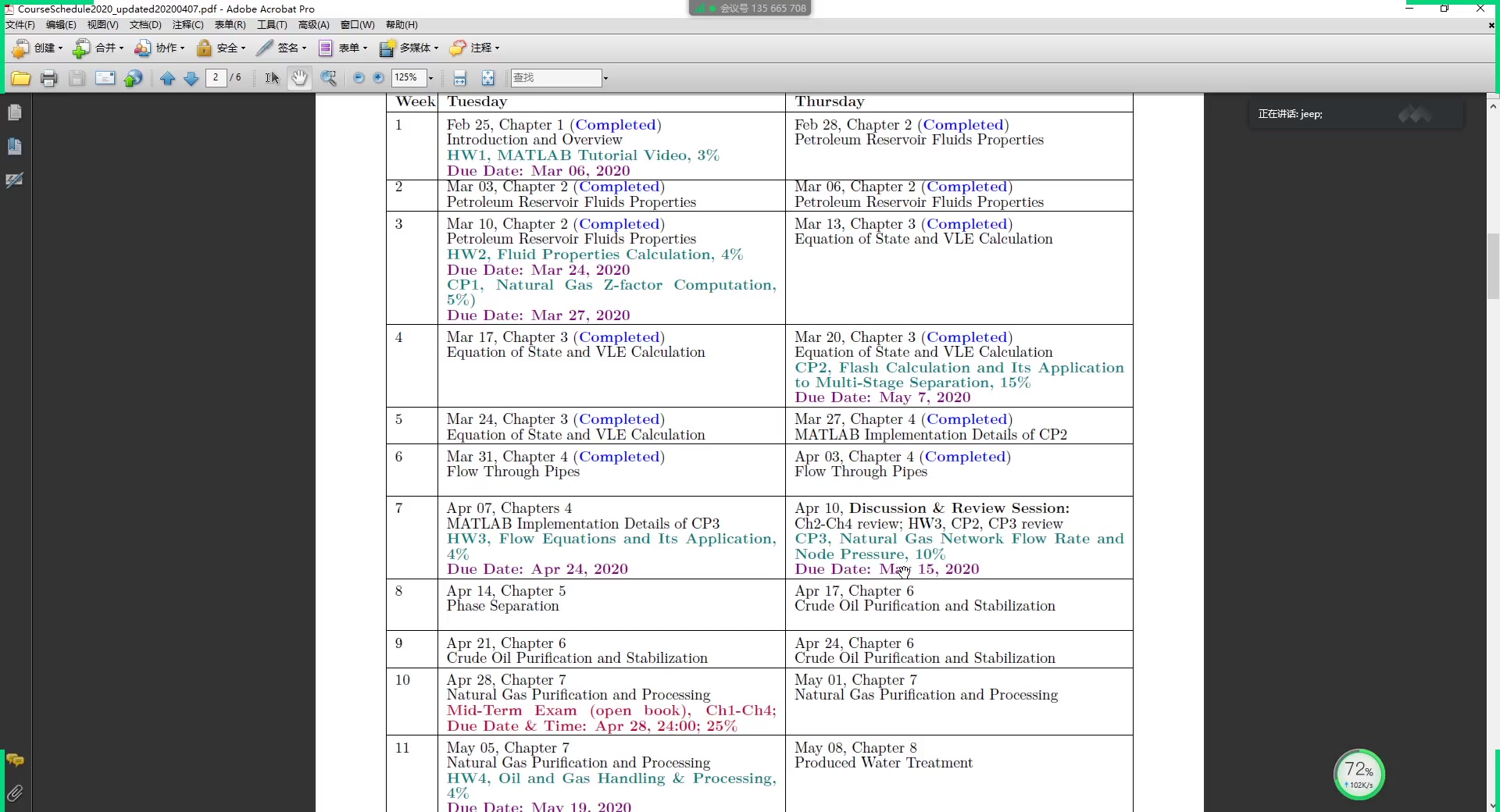
Task: Click the Print icon
Action: click(49, 78)
